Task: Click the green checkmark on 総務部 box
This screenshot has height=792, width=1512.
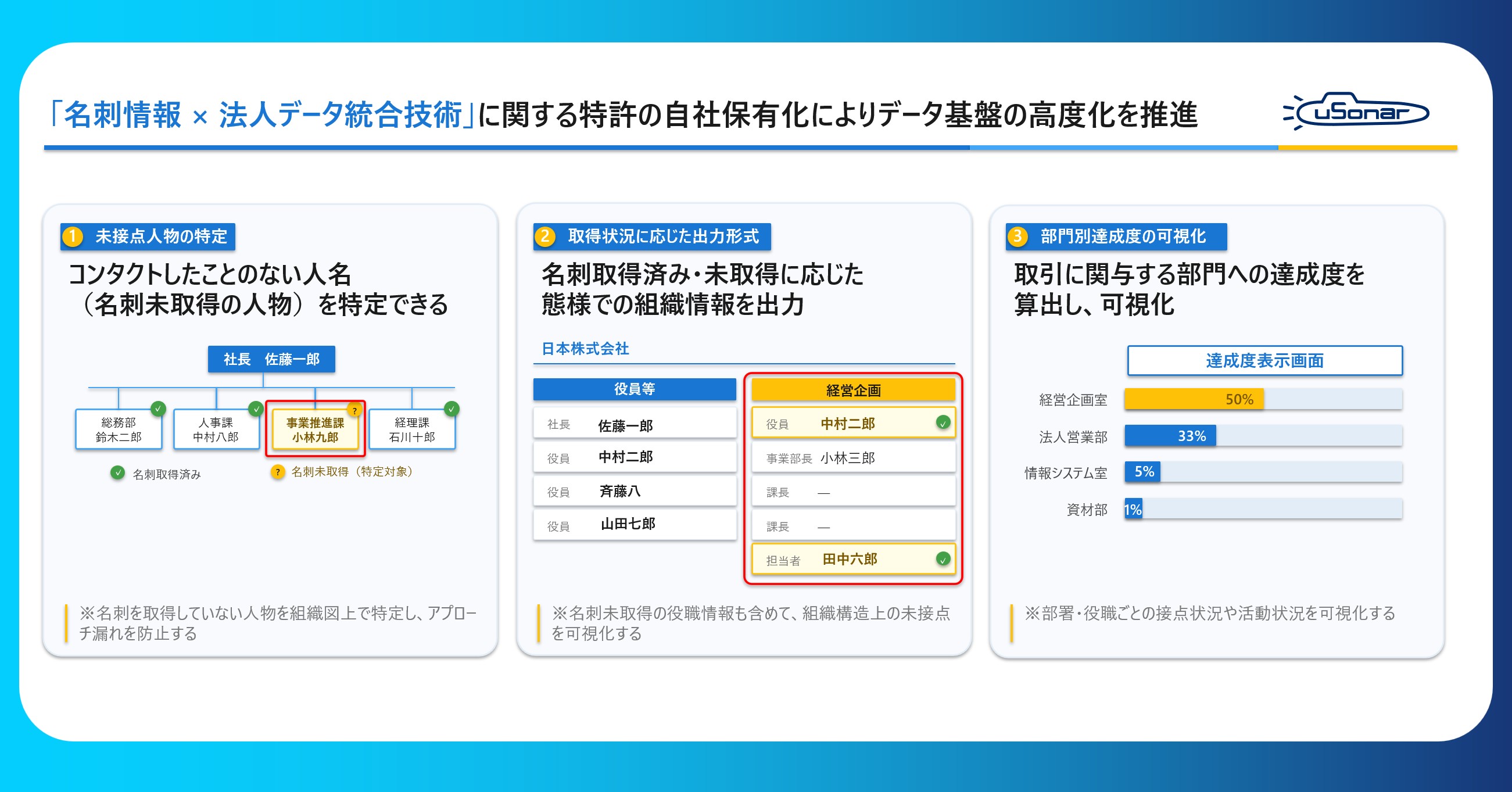Action: click(x=158, y=408)
